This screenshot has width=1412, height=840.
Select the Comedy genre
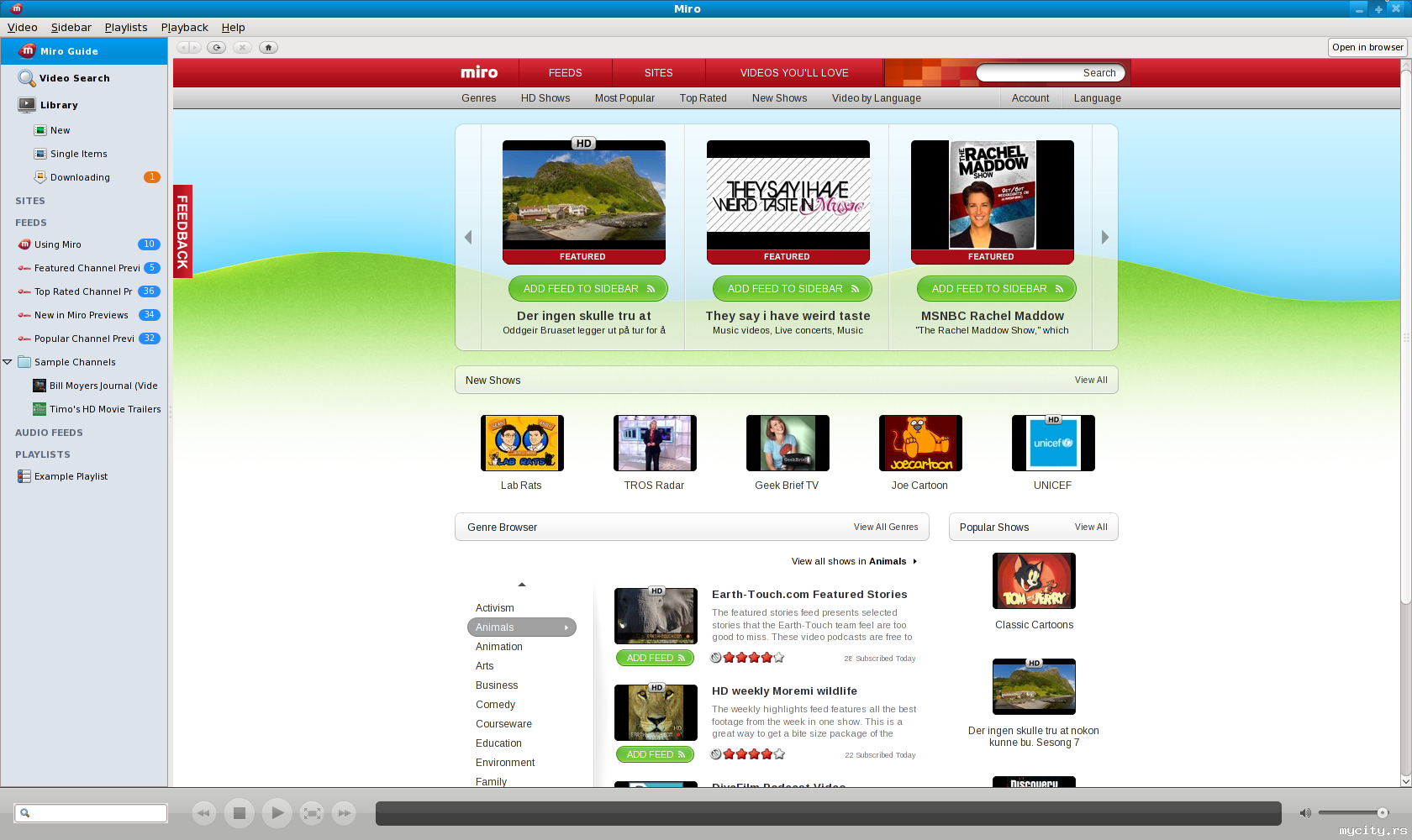pyautogui.click(x=496, y=705)
